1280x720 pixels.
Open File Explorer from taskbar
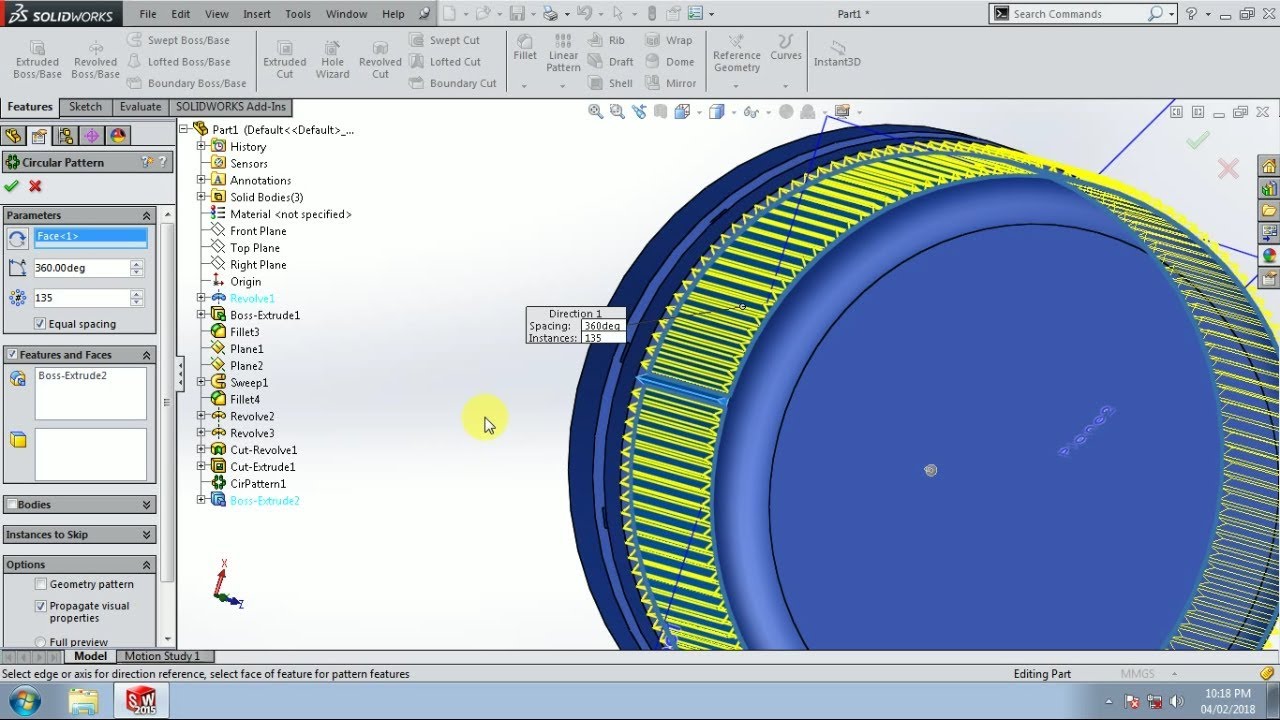point(84,700)
